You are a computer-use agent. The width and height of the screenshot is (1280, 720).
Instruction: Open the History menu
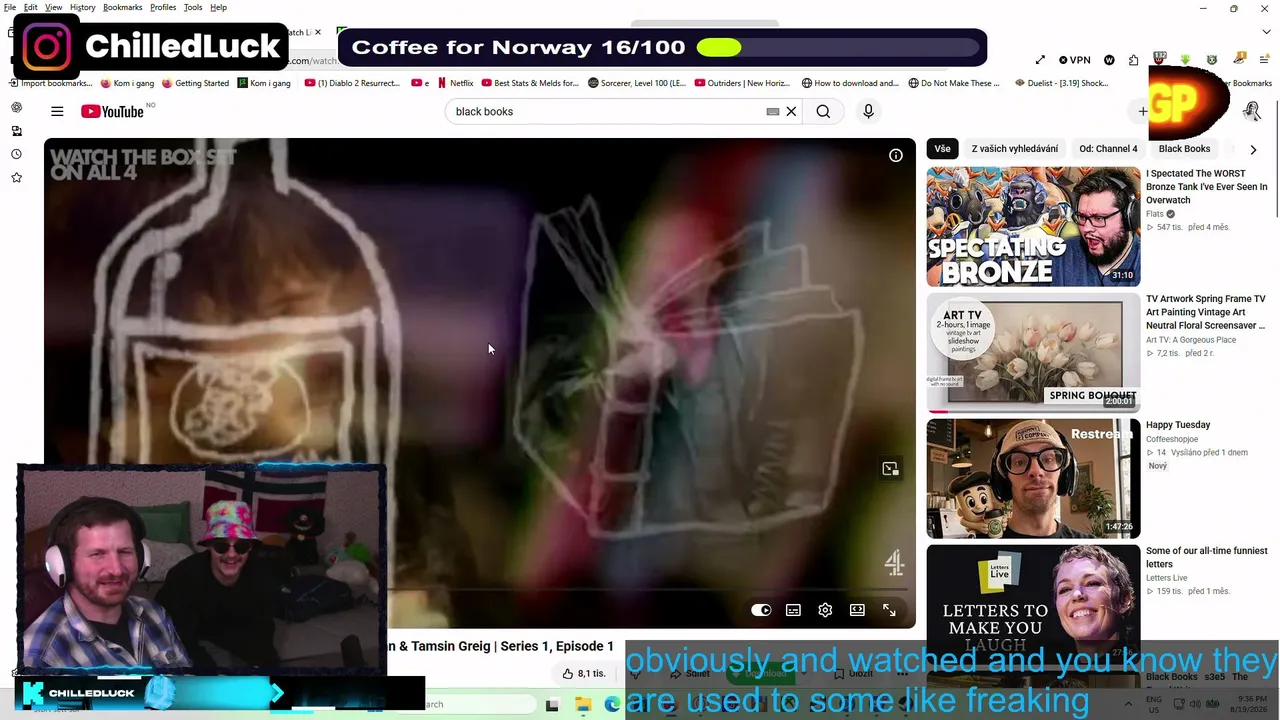click(x=83, y=7)
